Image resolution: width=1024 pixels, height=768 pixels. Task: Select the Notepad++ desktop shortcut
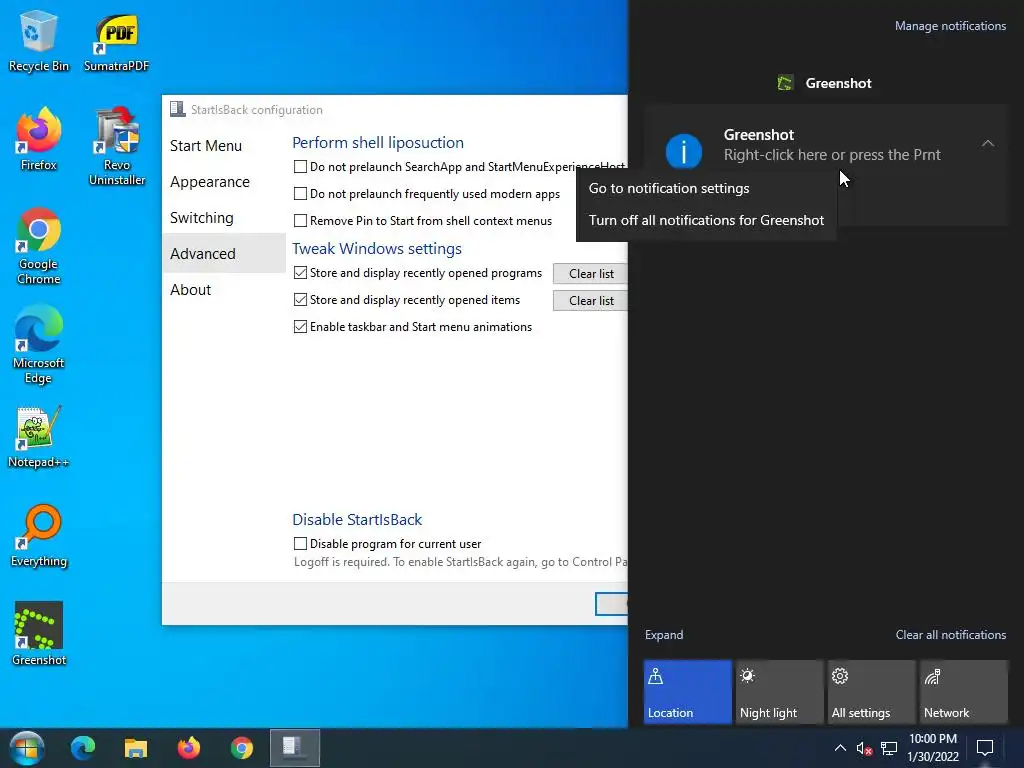[39, 436]
